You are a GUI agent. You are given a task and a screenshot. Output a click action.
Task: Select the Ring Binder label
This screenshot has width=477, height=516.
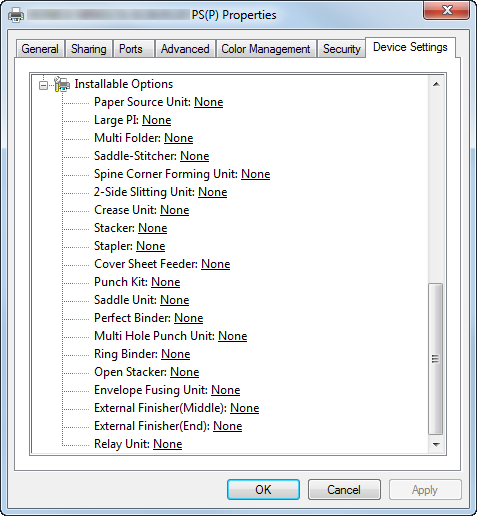(126, 354)
